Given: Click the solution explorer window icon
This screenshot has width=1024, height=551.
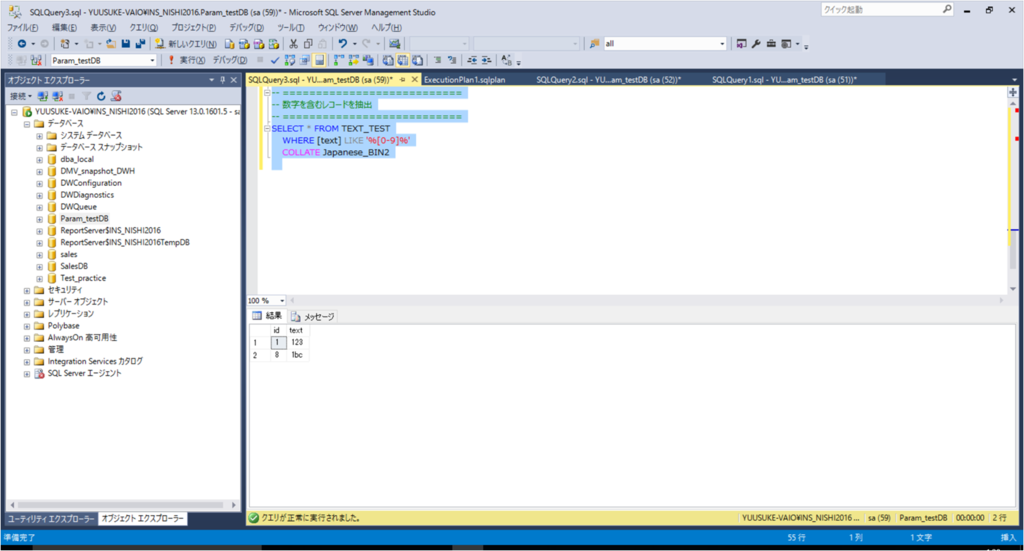Looking at the screenshot, I should point(741,44).
